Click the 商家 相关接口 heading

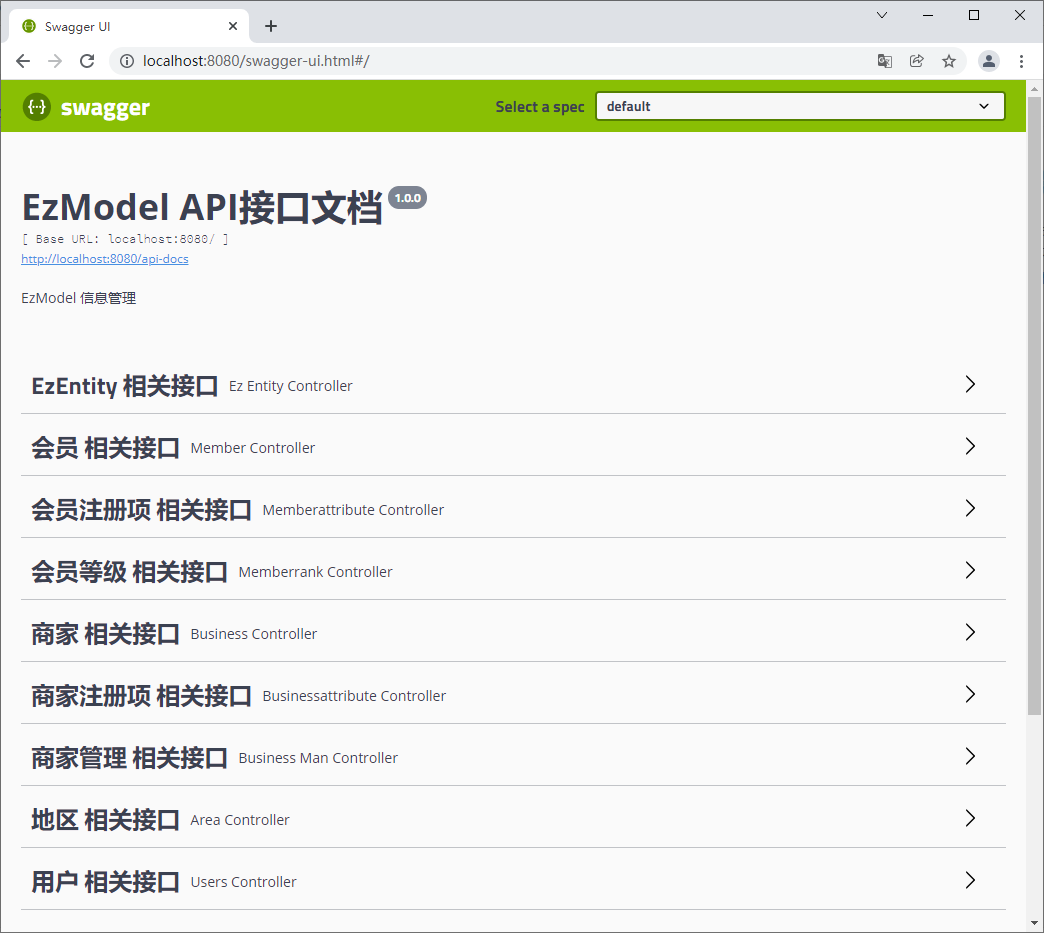click(105, 633)
